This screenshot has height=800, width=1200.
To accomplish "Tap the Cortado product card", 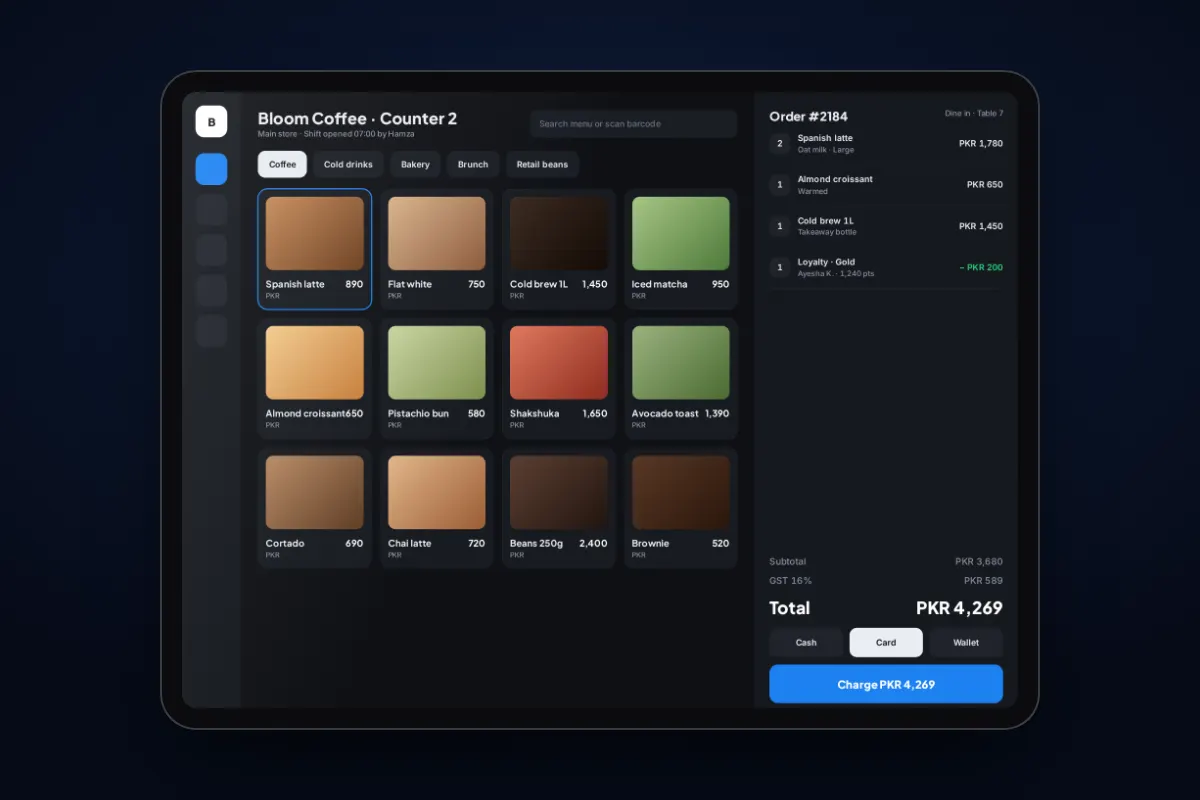I will (315, 508).
